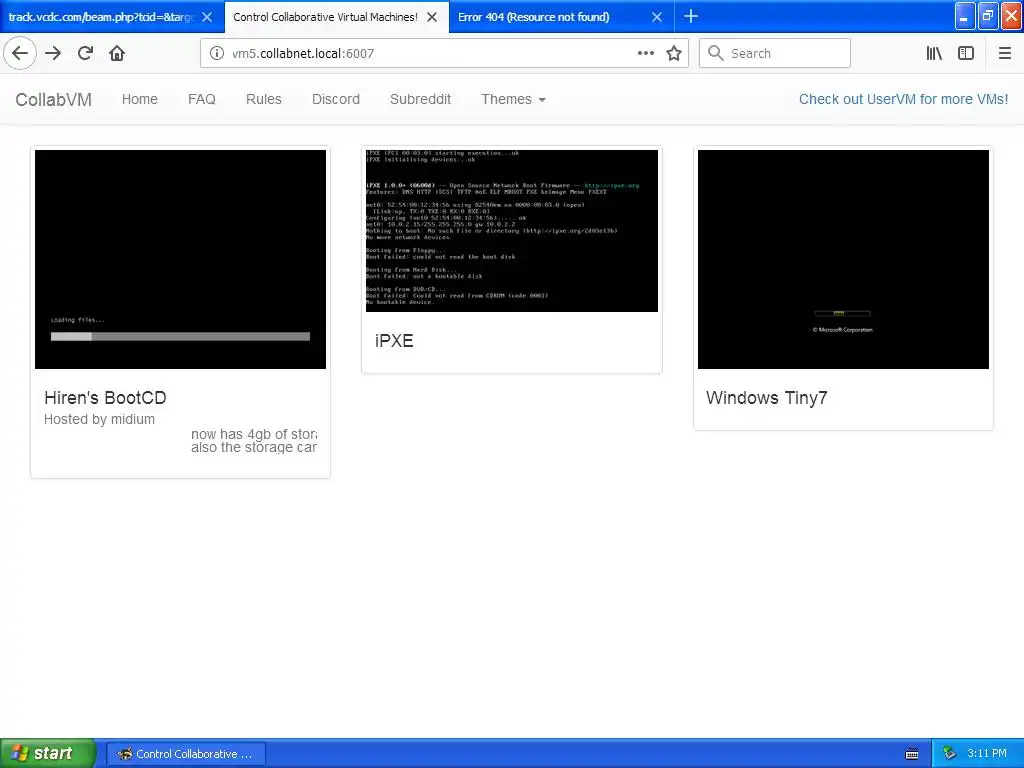Bookmark this page with the star icon
Viewport: 1024px width, 768px height.
tap(674, 53)
